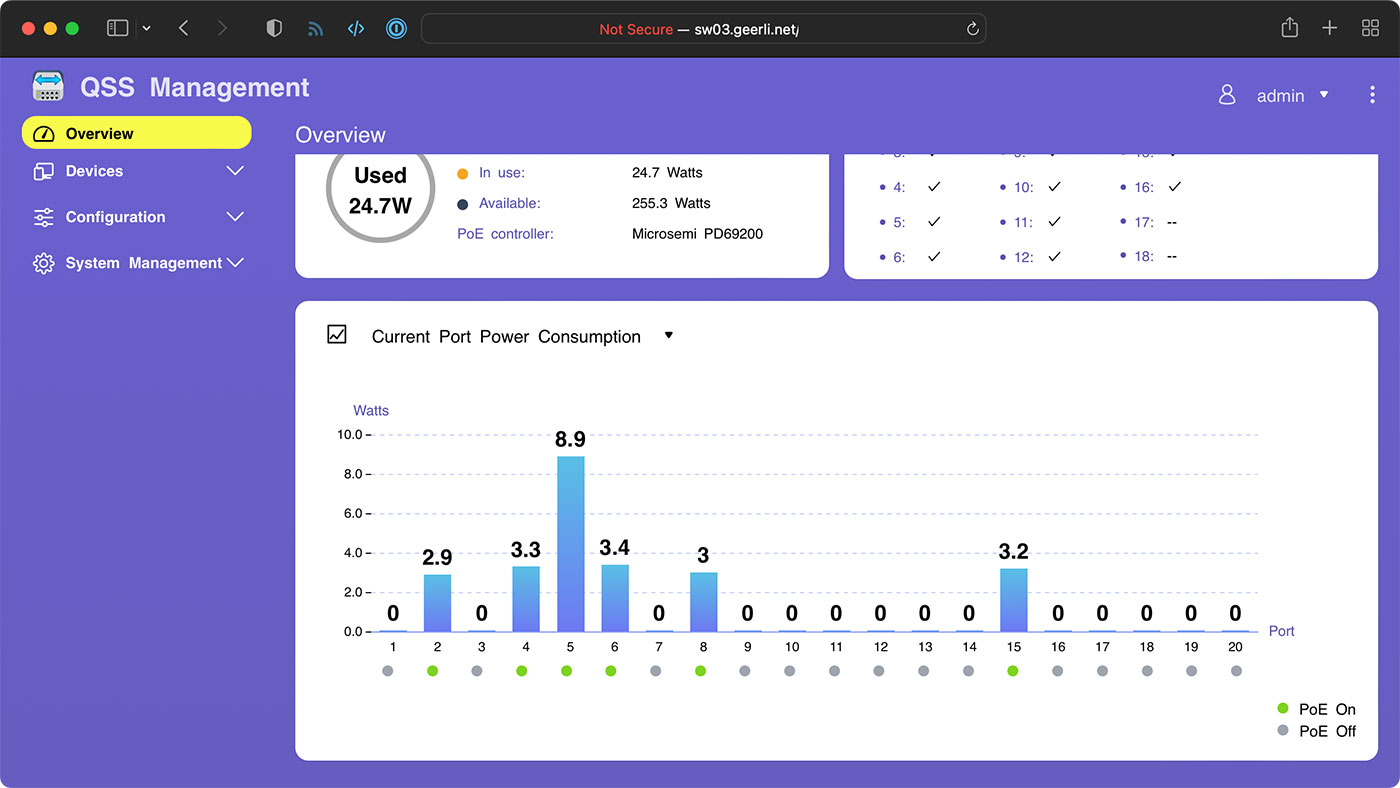Click the PoE On legend entry
The height and width of the screenshot is (788, 1400).
pyautogui.click(x=1316, y=709)
